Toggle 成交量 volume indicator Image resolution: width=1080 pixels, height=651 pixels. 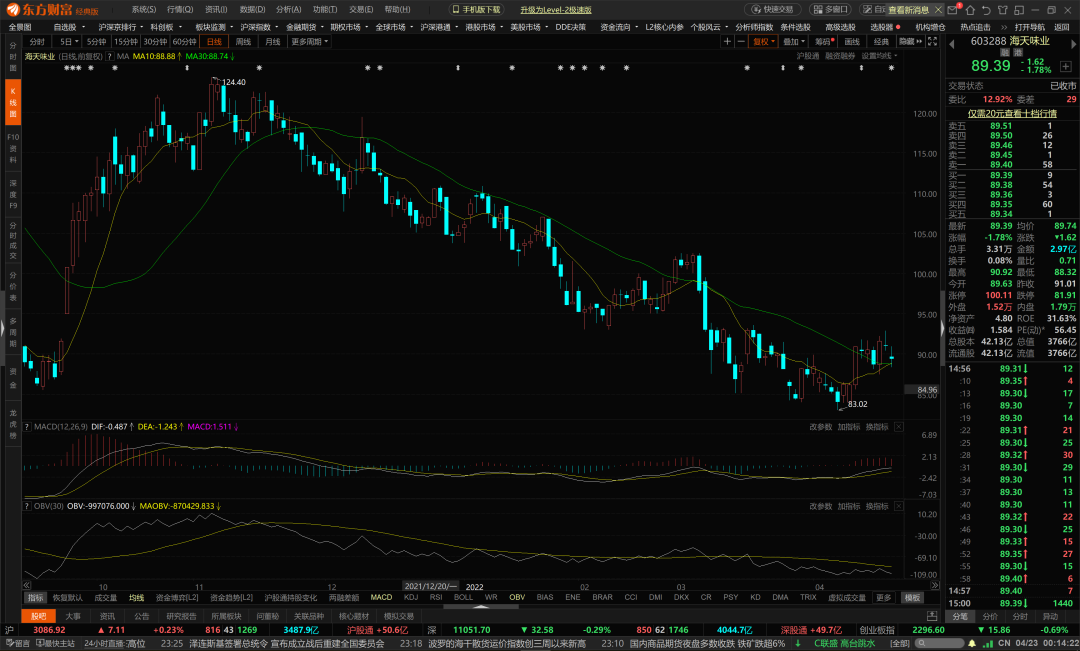coord(105,597)
